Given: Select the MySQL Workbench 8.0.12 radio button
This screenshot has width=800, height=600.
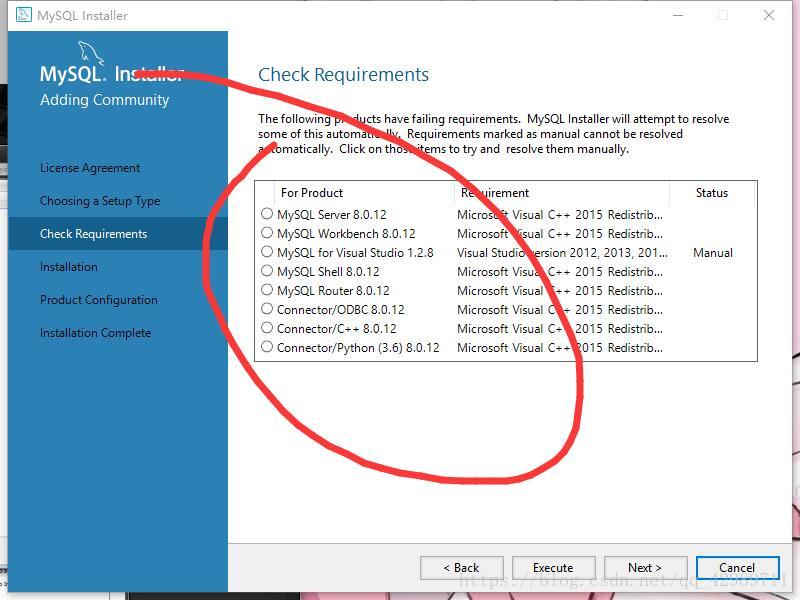Looking at the screenshot, I should point(267,233).
